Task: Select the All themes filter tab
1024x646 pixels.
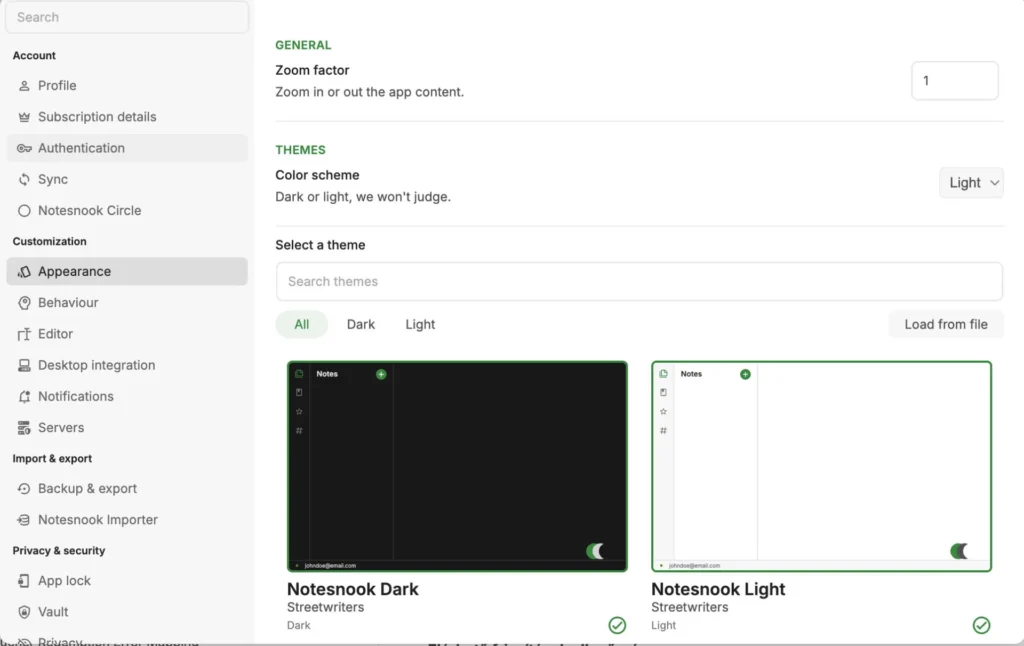Action: pyautogui.click(x=302, y=325)
